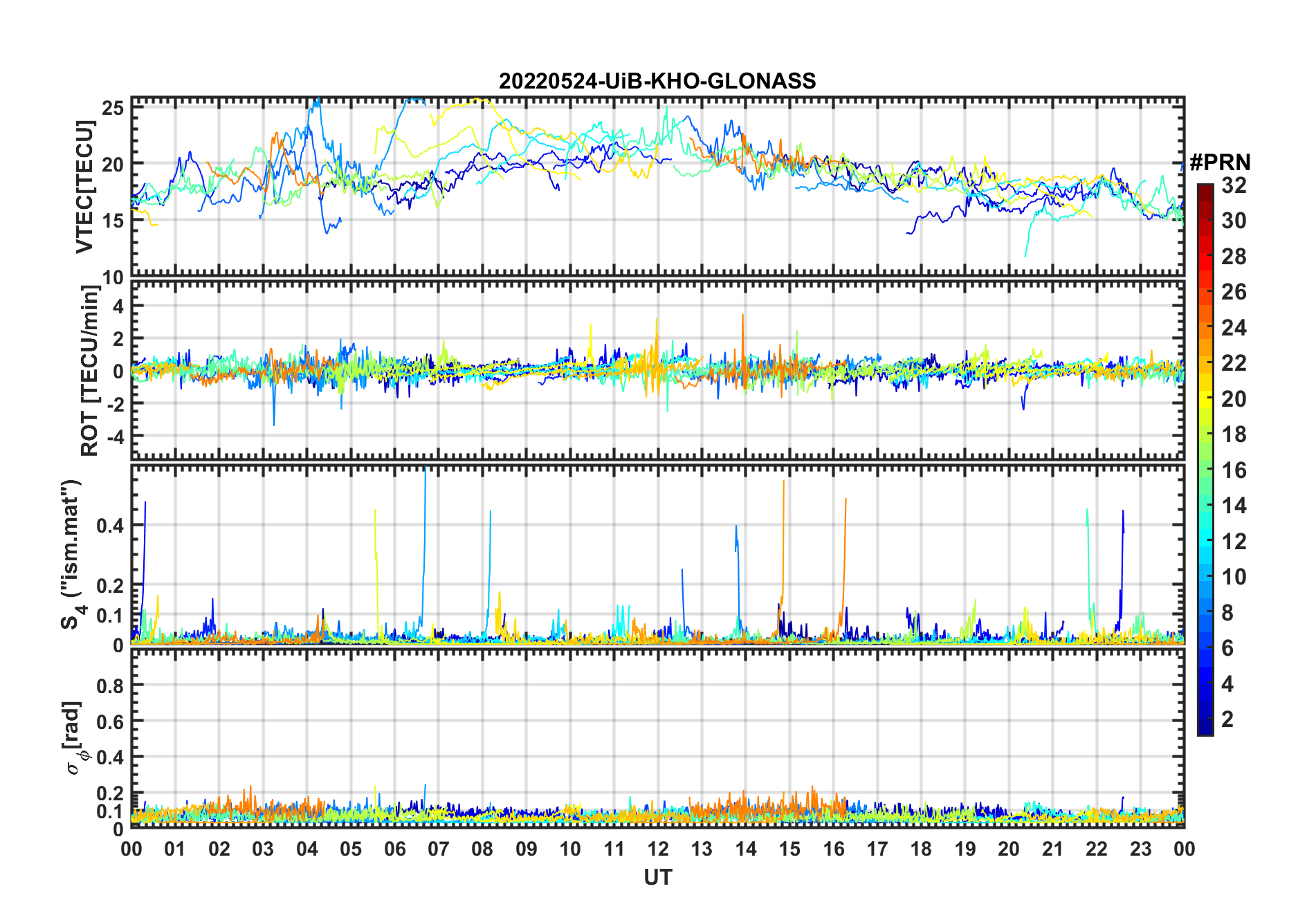The image size is (1316, 920).
Task: Click the 03 hour label on the UT axis
Action: 263,849
